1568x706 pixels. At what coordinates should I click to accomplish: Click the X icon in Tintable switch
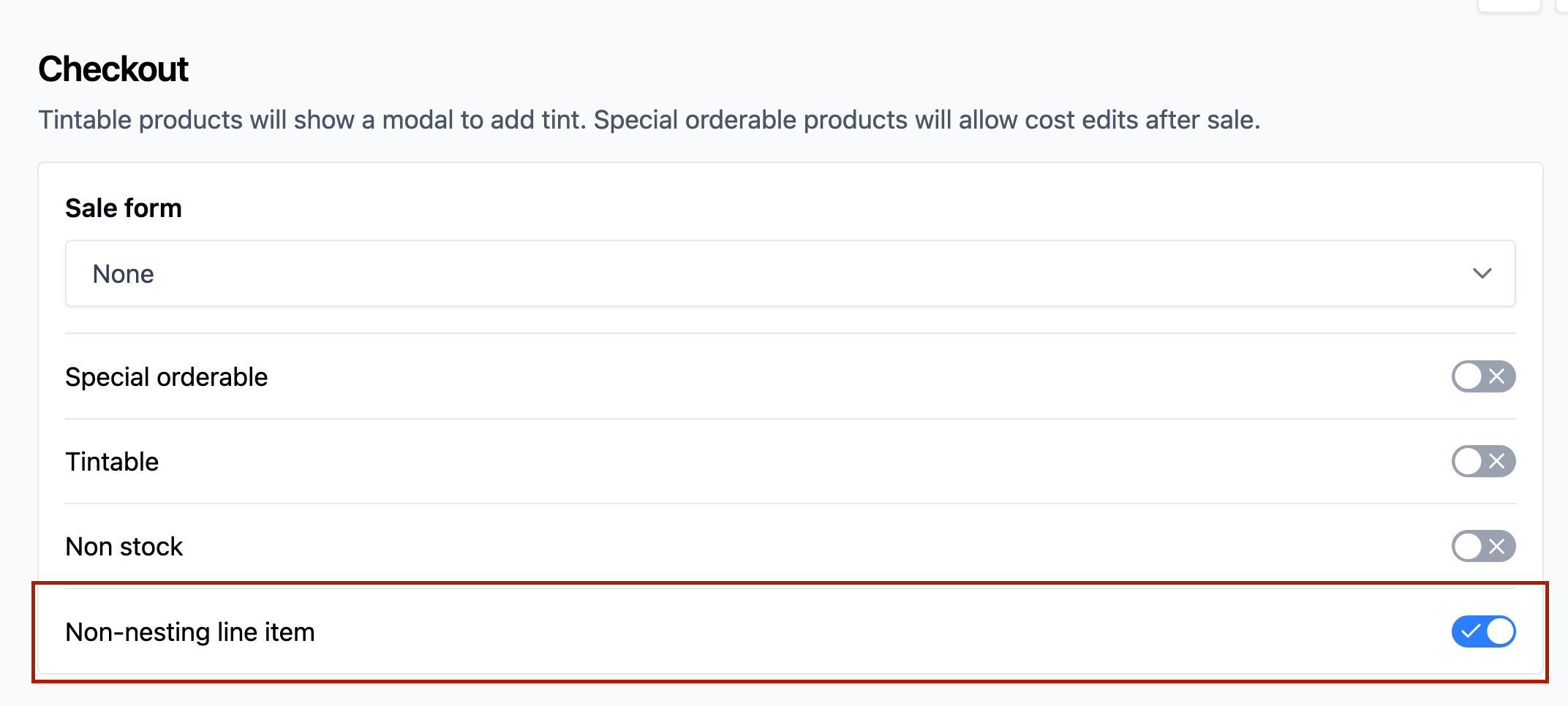point(1497,461)
